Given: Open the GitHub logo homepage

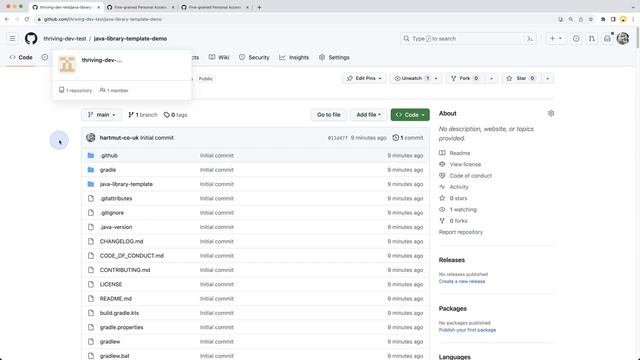Looking at the screenshot, I should point(31,38).
